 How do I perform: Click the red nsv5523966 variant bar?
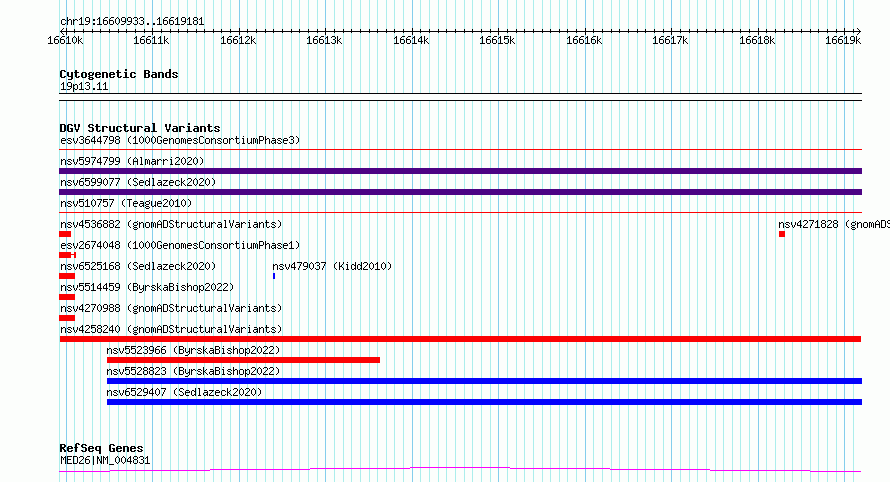pos(244,360)
